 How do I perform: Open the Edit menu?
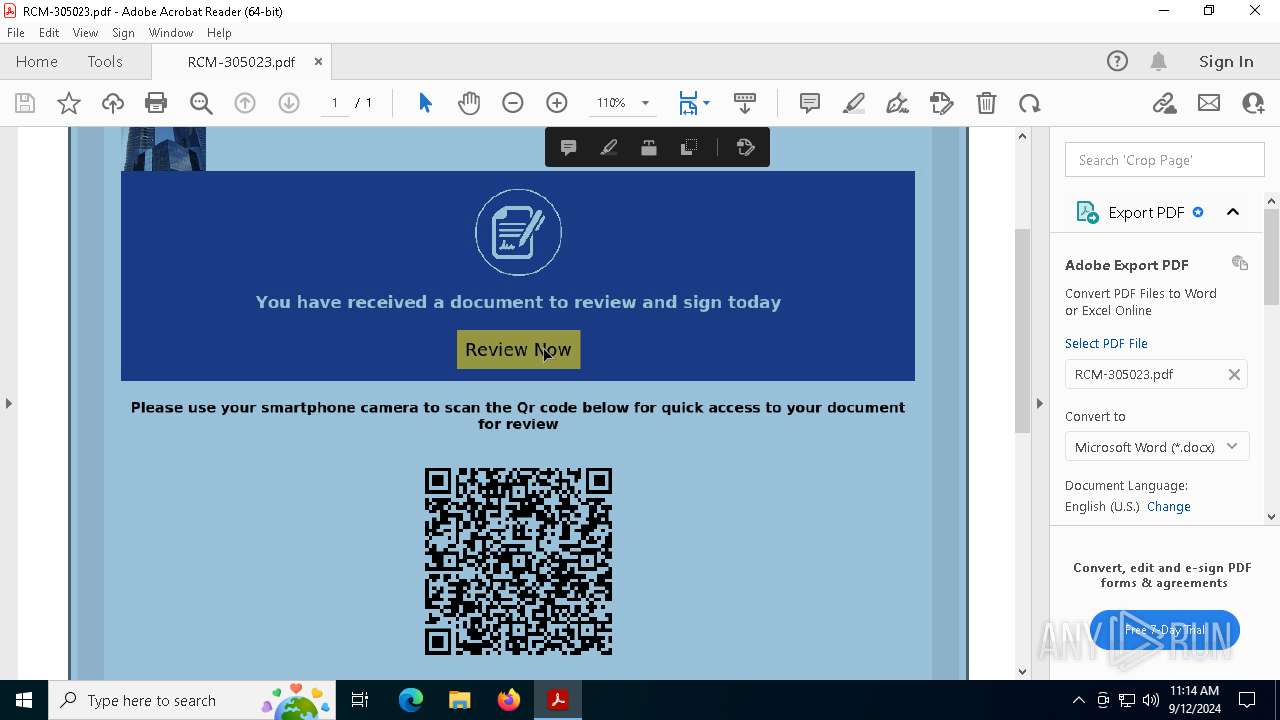click(49, 33)
